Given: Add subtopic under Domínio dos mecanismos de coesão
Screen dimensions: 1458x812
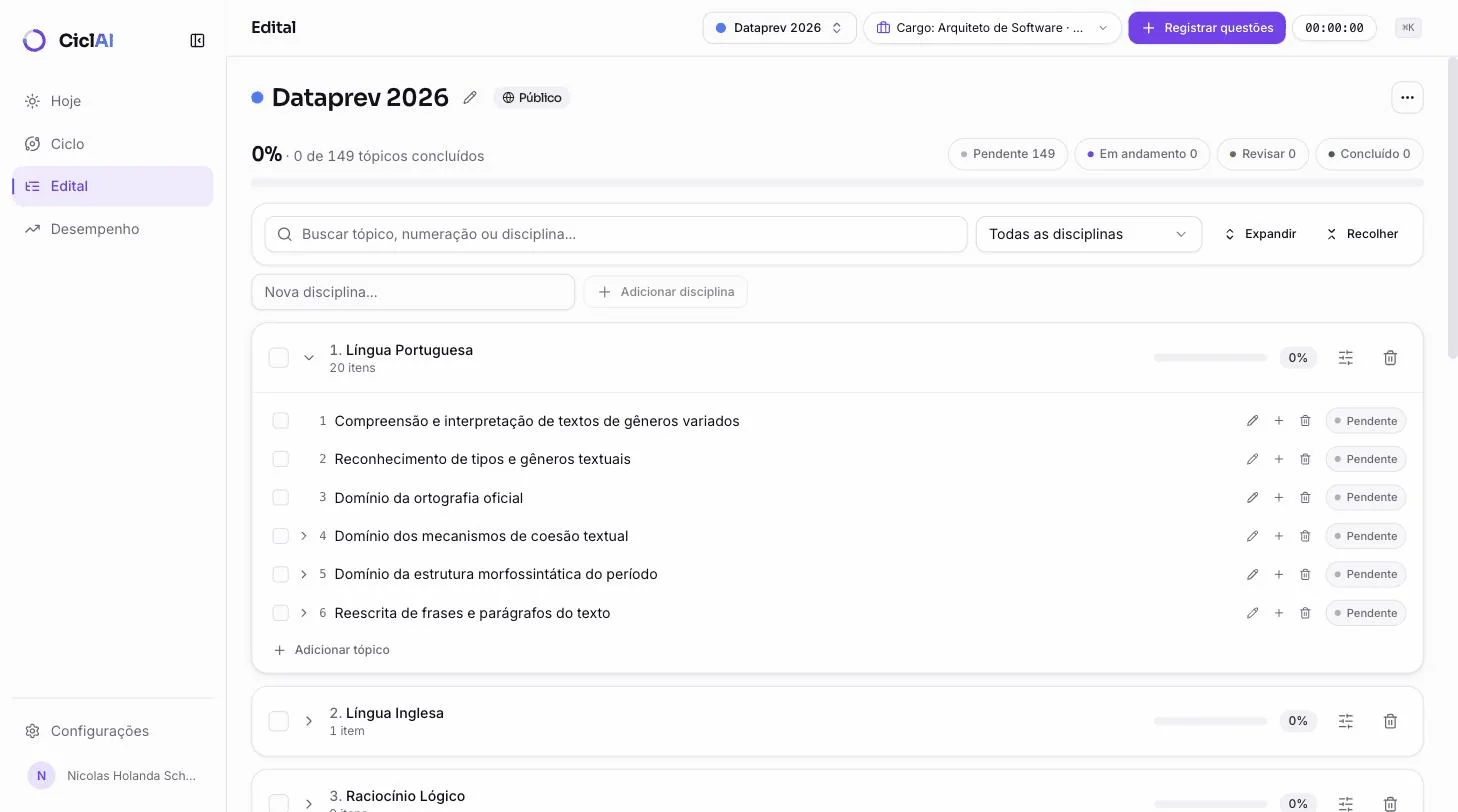Looking at the screenshot, I should point(1278,536).
